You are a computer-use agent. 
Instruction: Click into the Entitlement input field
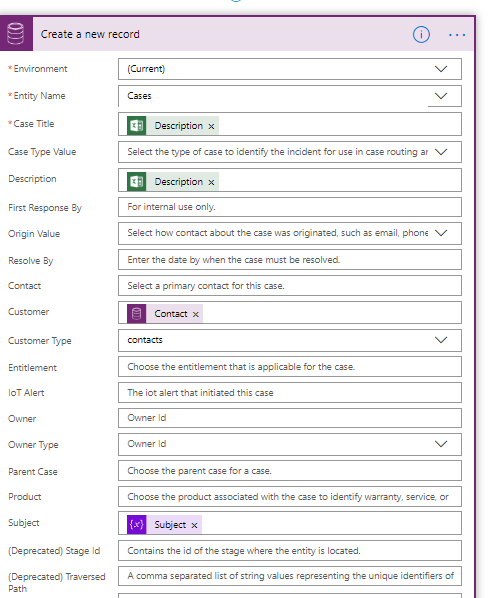290,367
